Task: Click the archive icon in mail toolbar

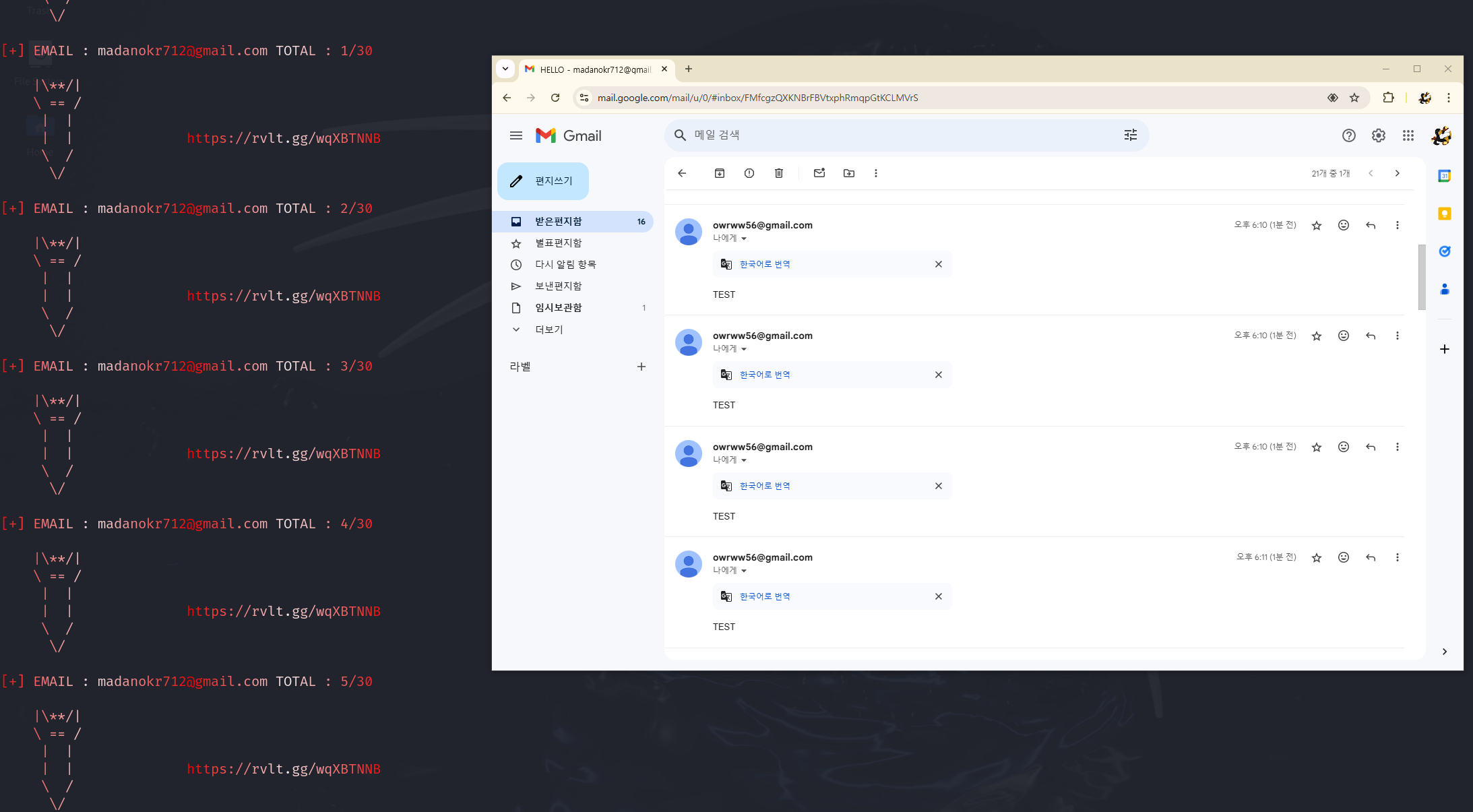Action: coord(719,173)
